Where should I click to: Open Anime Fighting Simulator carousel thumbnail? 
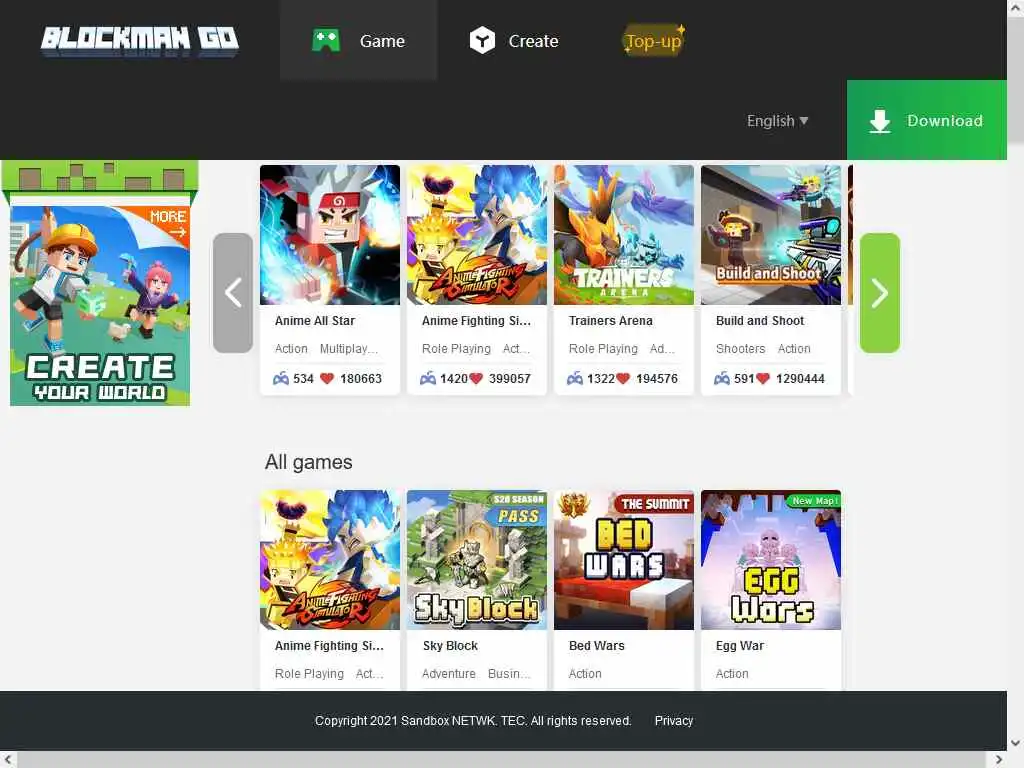[477, 235]
